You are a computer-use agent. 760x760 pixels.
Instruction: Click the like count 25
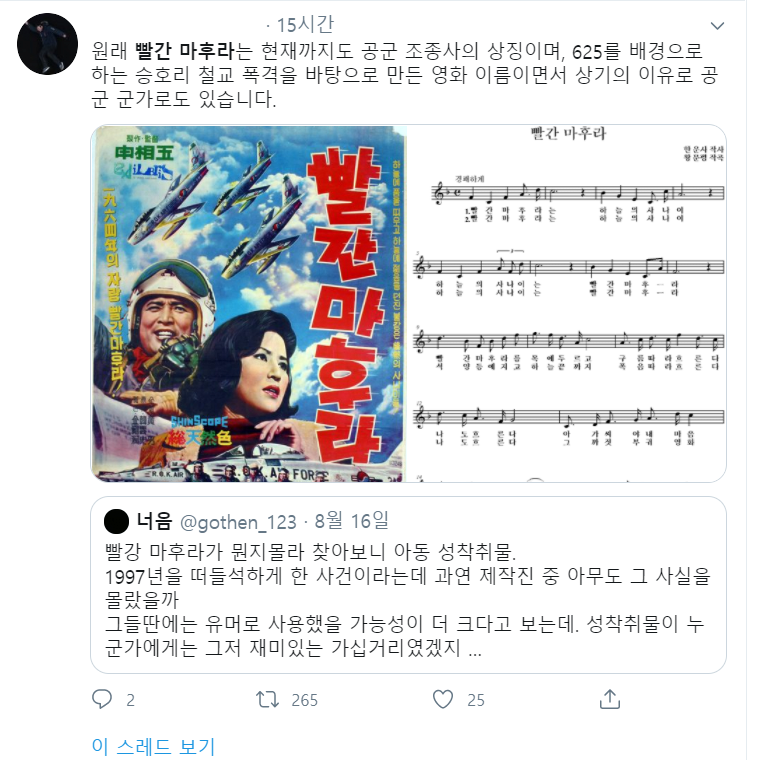(x=476, y=700)
